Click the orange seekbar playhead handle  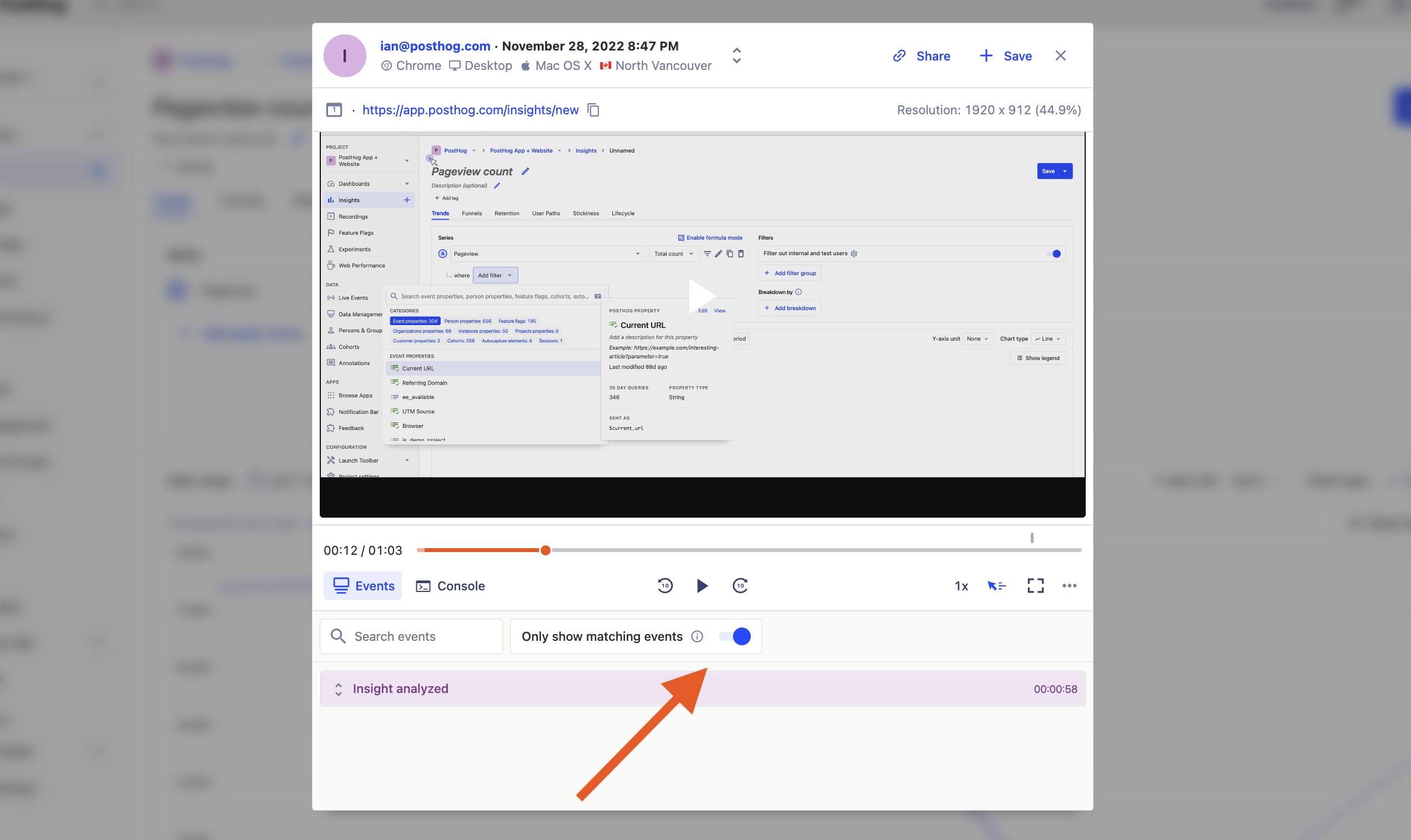pos(545,550)
